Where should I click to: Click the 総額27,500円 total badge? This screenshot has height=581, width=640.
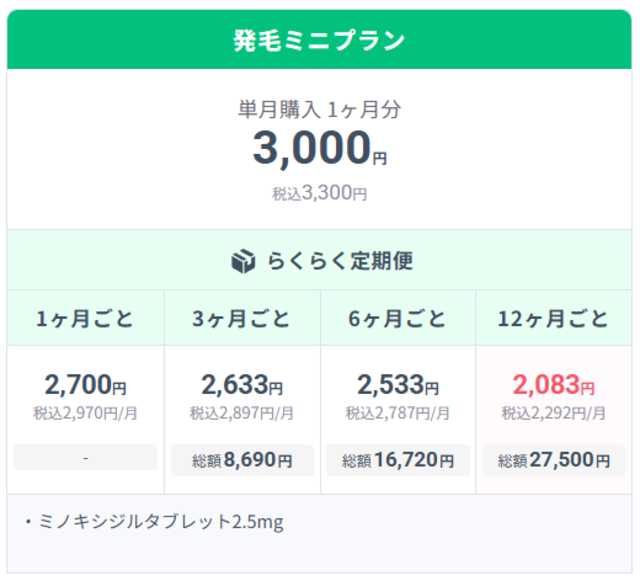pyautogui.click(x=554, y=460)
